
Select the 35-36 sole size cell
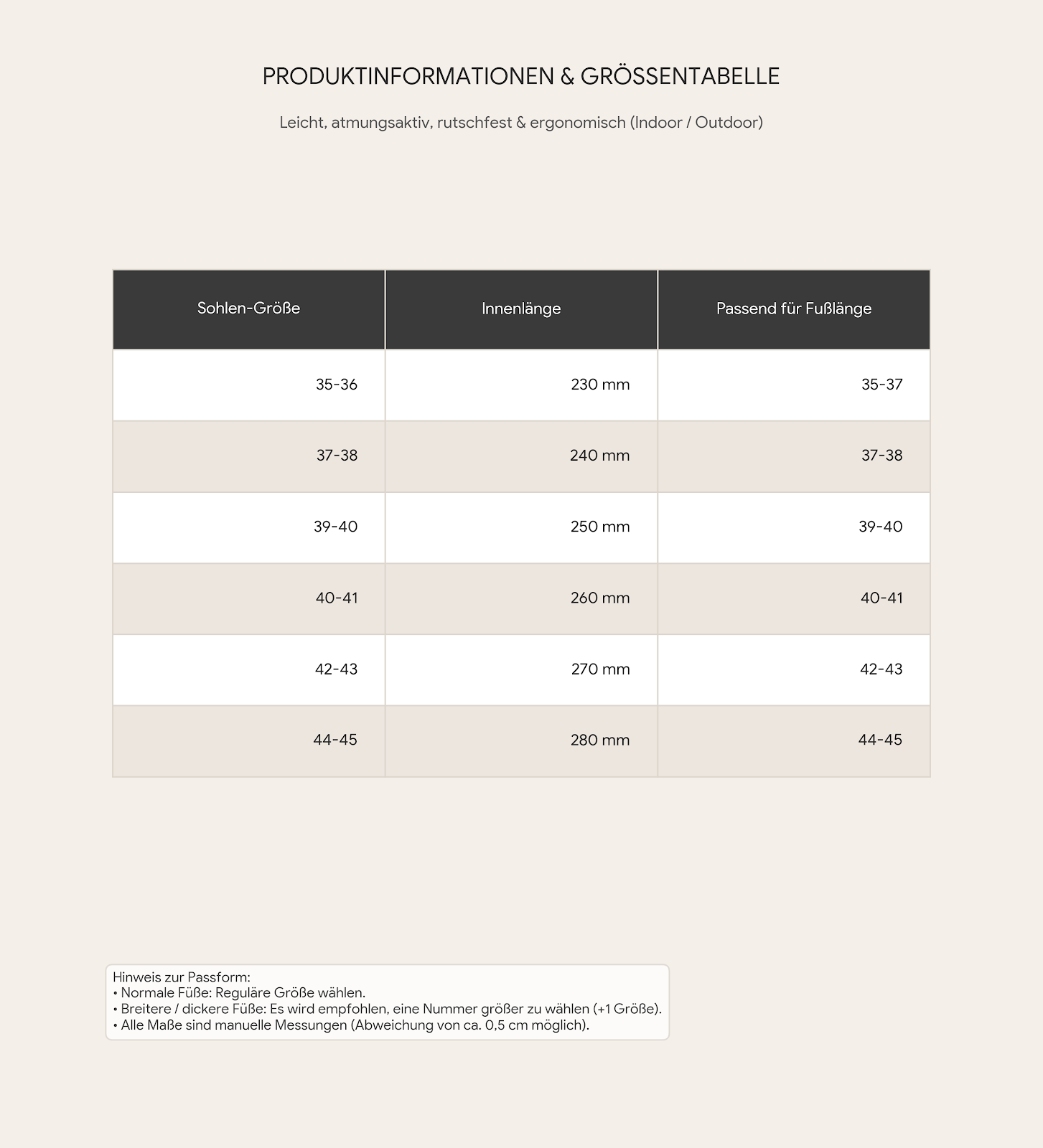click(248, 385)
